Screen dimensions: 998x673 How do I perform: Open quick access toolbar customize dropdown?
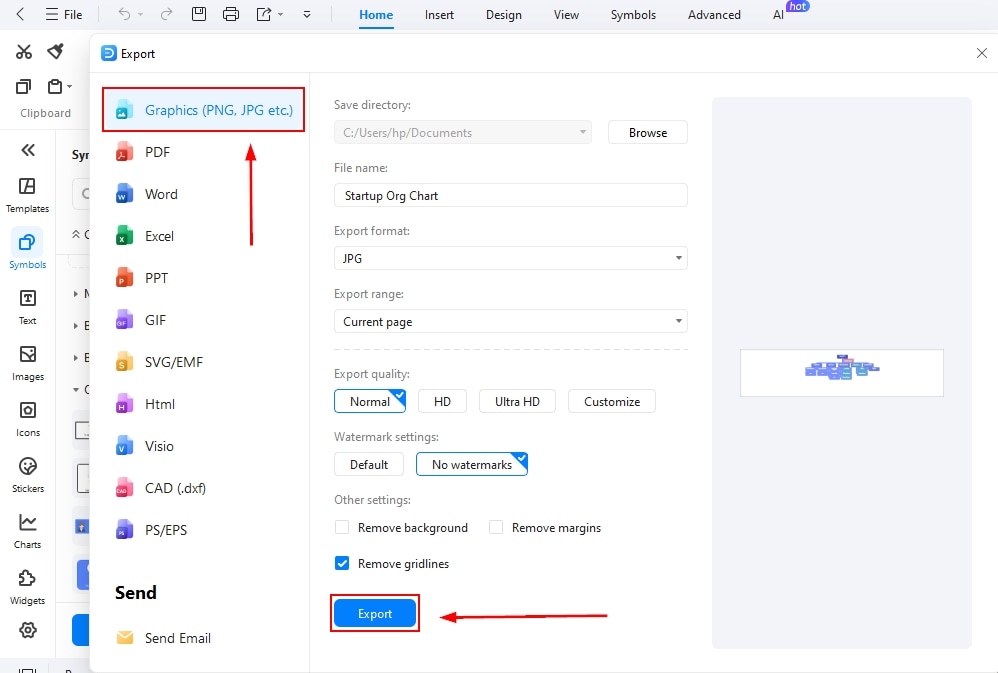point(307,14)
